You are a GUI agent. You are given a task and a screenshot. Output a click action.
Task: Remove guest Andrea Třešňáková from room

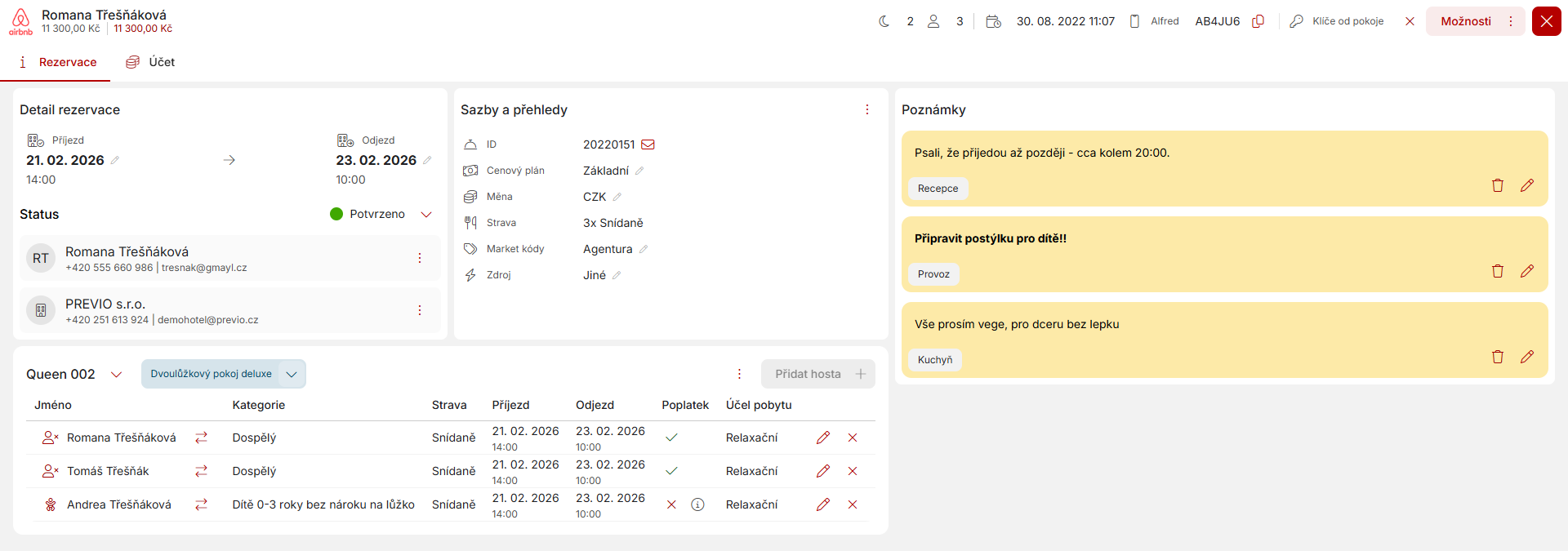(x=852, y=504)
